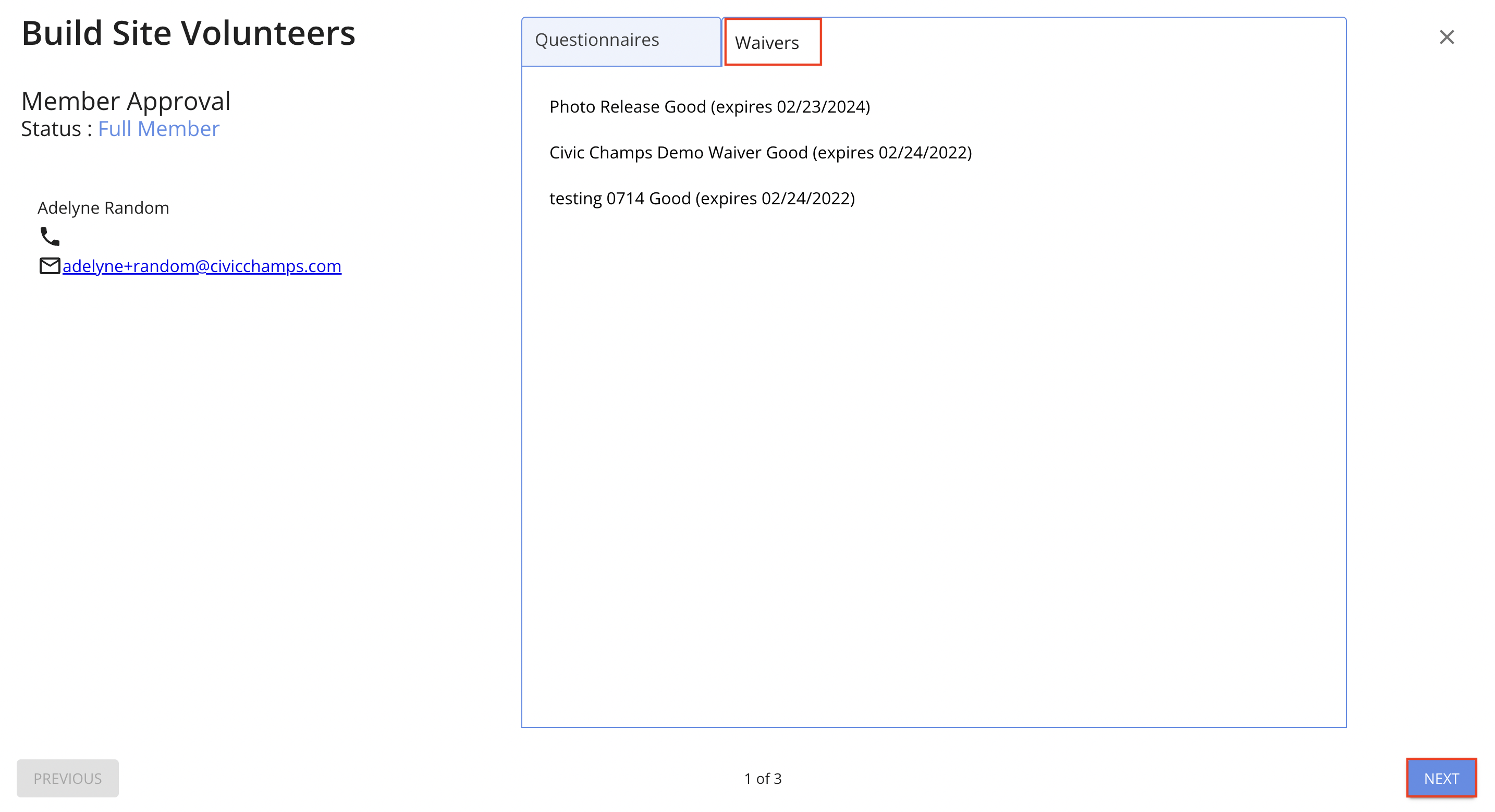Switch to the Questionnaires tab
Image resolution: width=1495 pixels, height=812 pixels.
coord(621,41)
